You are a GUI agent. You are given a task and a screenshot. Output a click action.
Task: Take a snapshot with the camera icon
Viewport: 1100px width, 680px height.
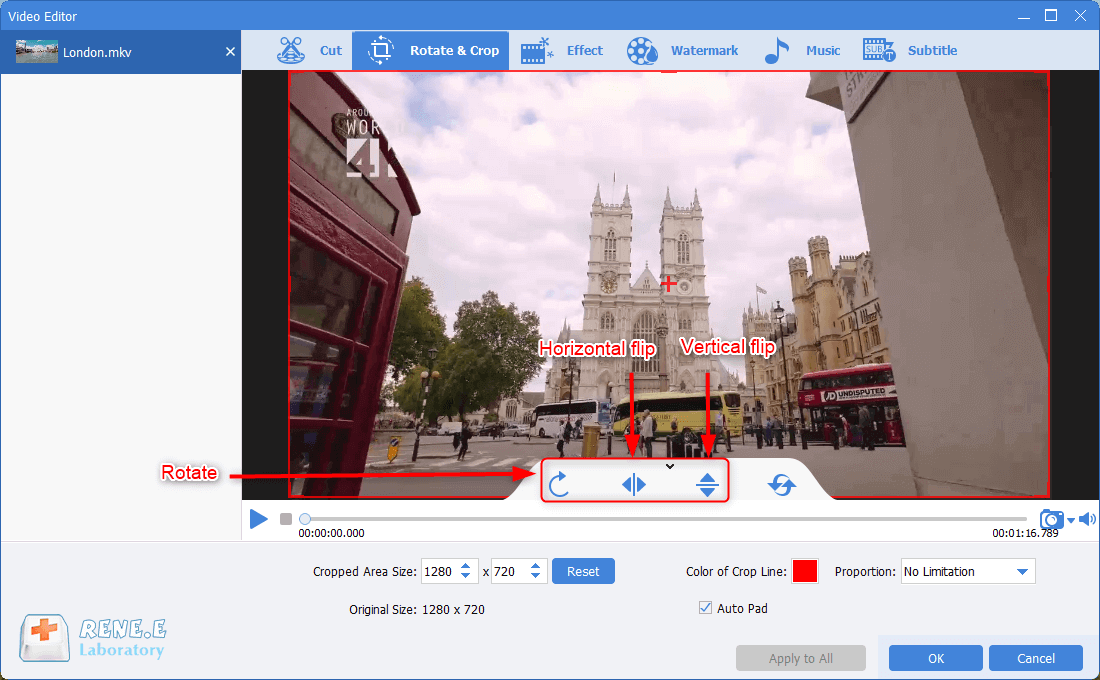click(x=1051, y=519)
